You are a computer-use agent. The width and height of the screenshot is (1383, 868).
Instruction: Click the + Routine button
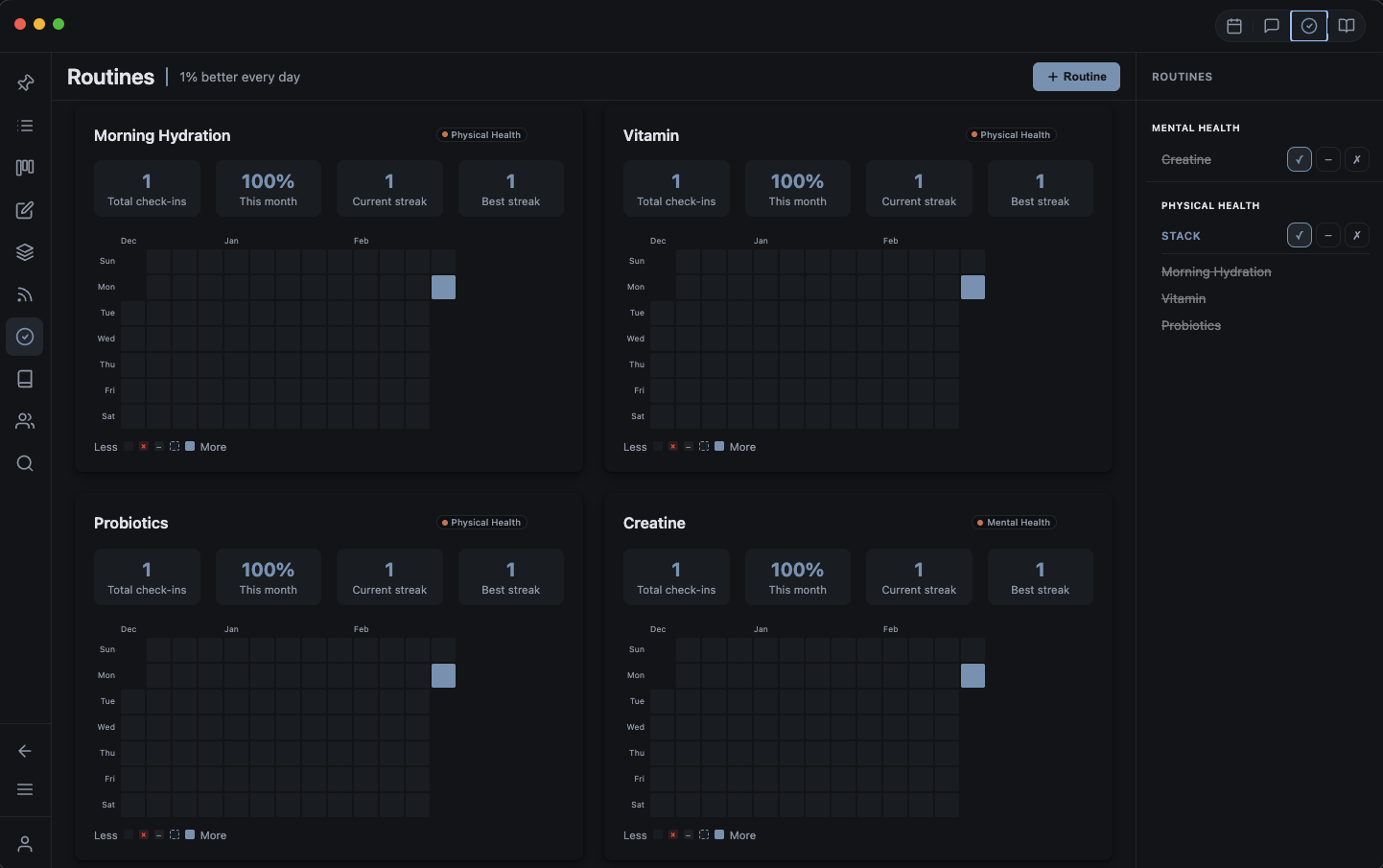coord(1076,77)
